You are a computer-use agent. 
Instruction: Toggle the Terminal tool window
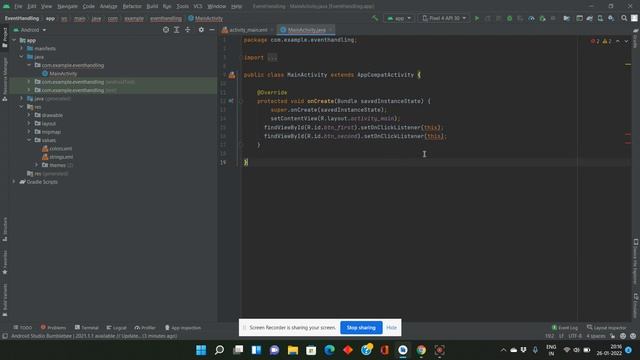[87, 328]
